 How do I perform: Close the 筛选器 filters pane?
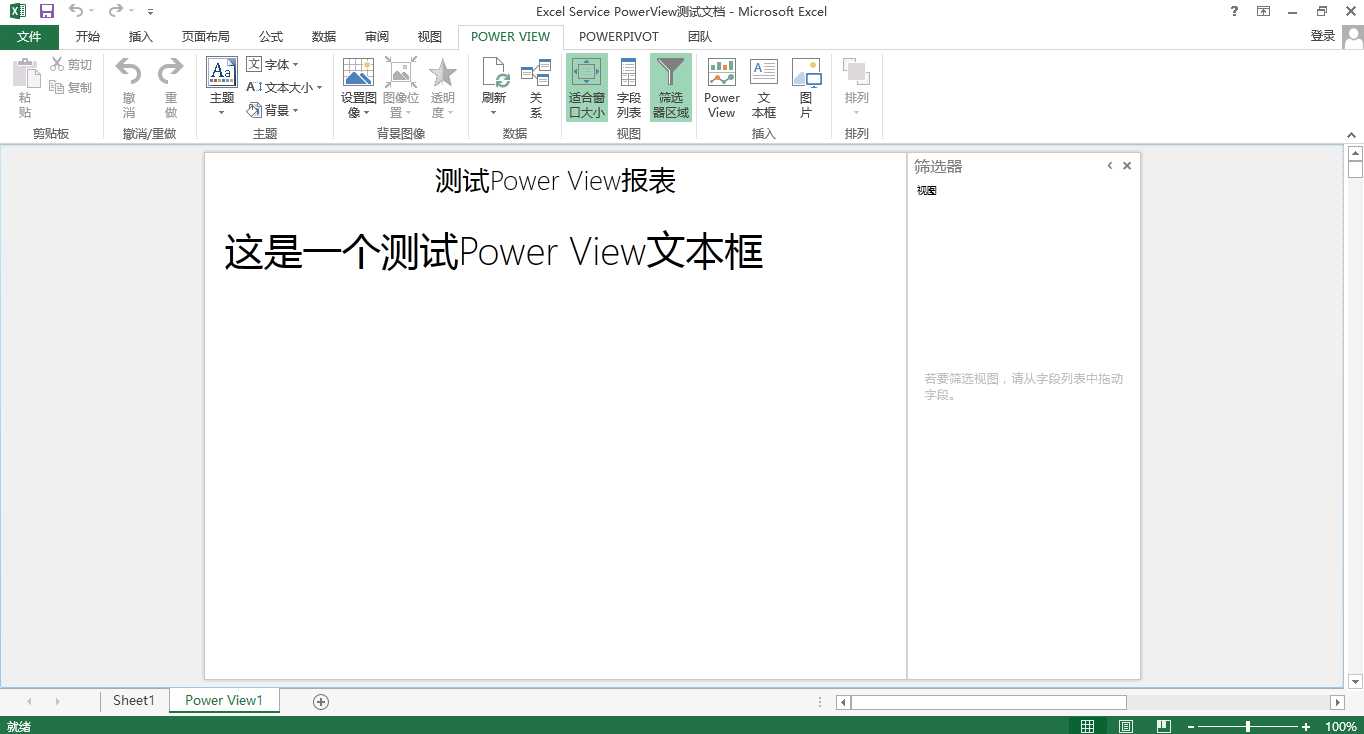[1127, 166]
